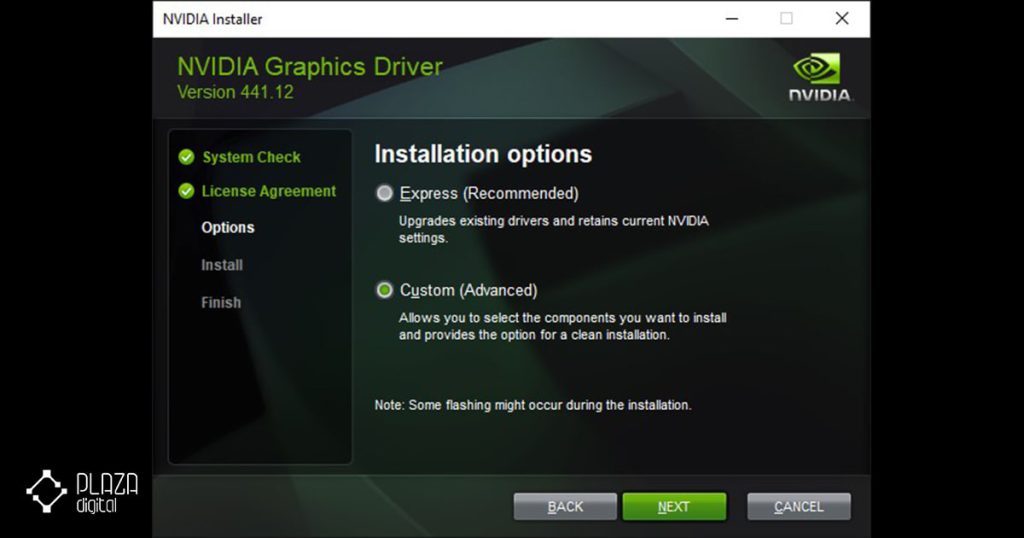Click the Plaza Digital watermark logo

pyautogui.click(x=82, y=492)
